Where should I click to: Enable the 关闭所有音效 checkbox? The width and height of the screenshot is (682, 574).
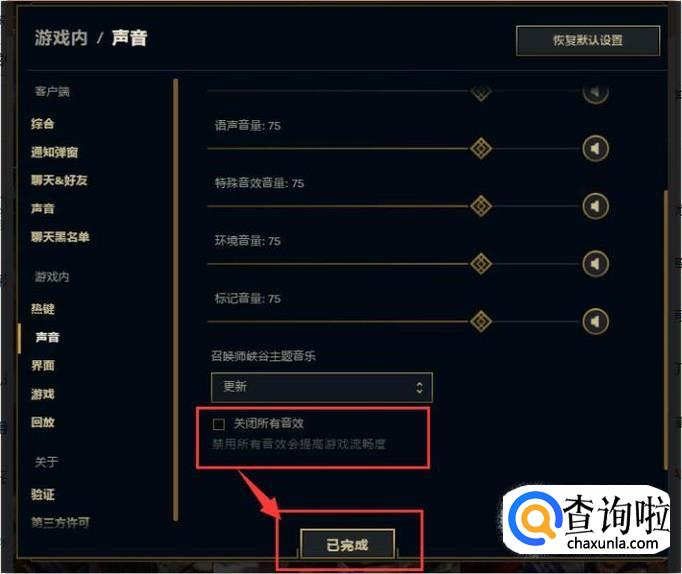click(219, 424)
